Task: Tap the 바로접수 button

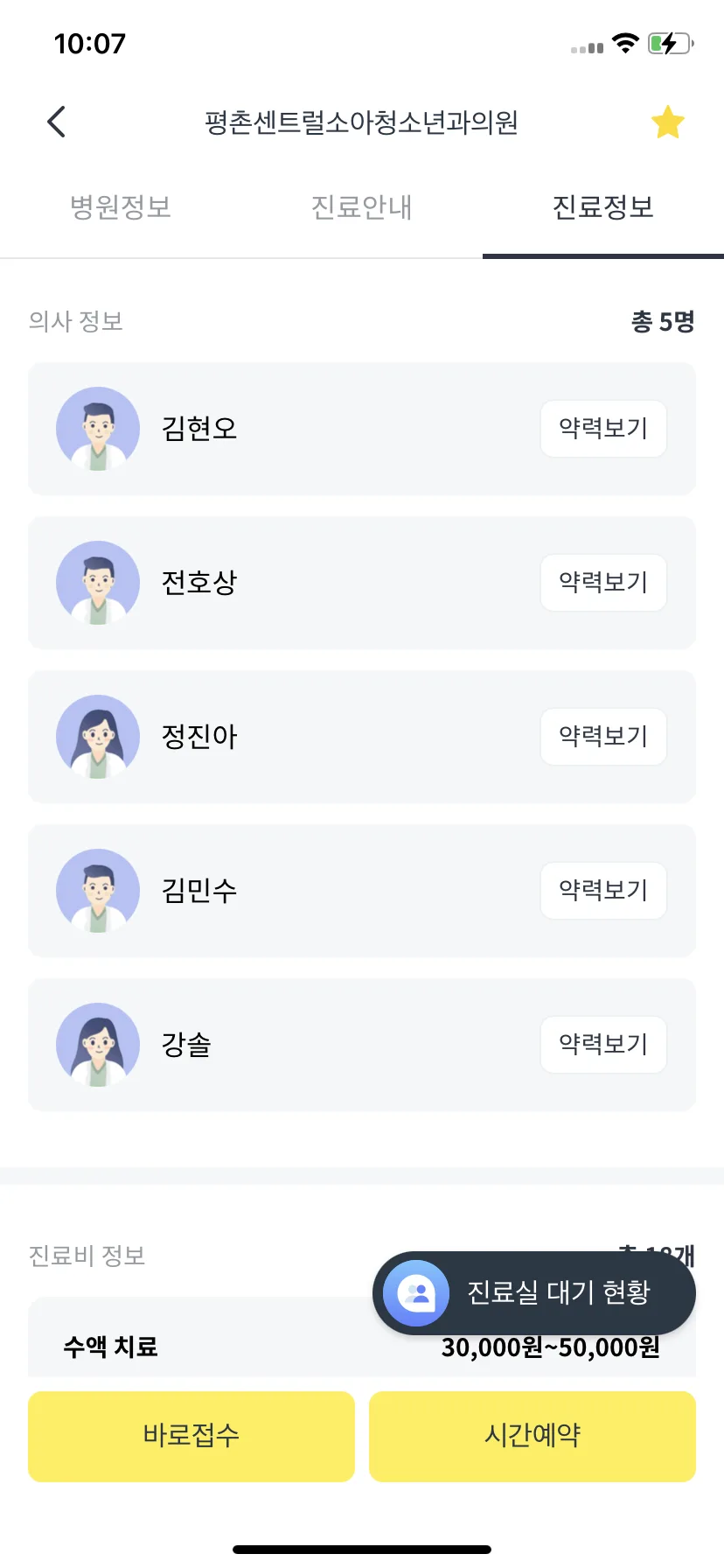Action: coord(191,1436)
